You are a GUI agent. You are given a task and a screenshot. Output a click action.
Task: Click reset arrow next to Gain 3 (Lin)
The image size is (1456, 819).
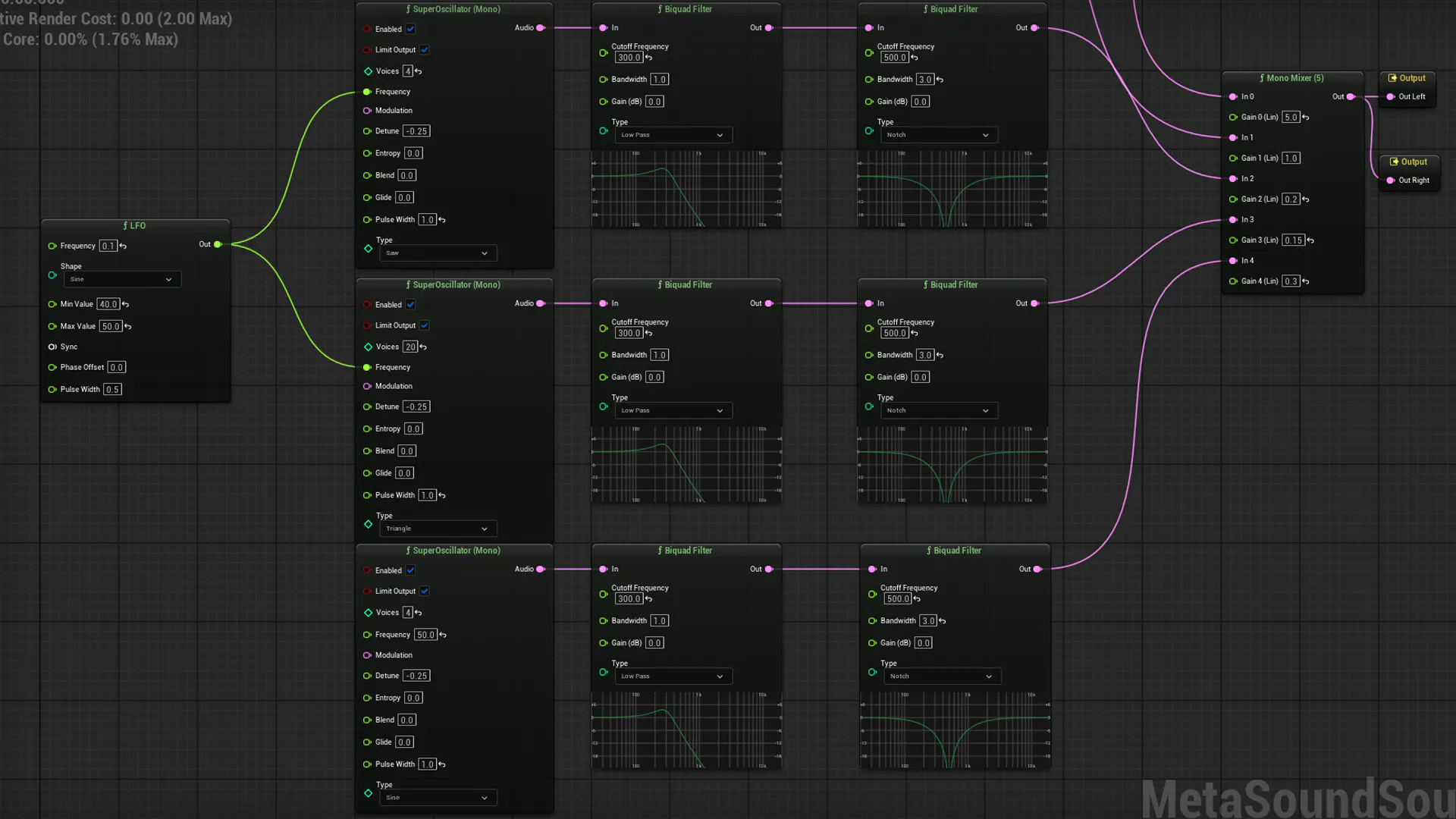pyautogui.click(x=1310, y=240)
